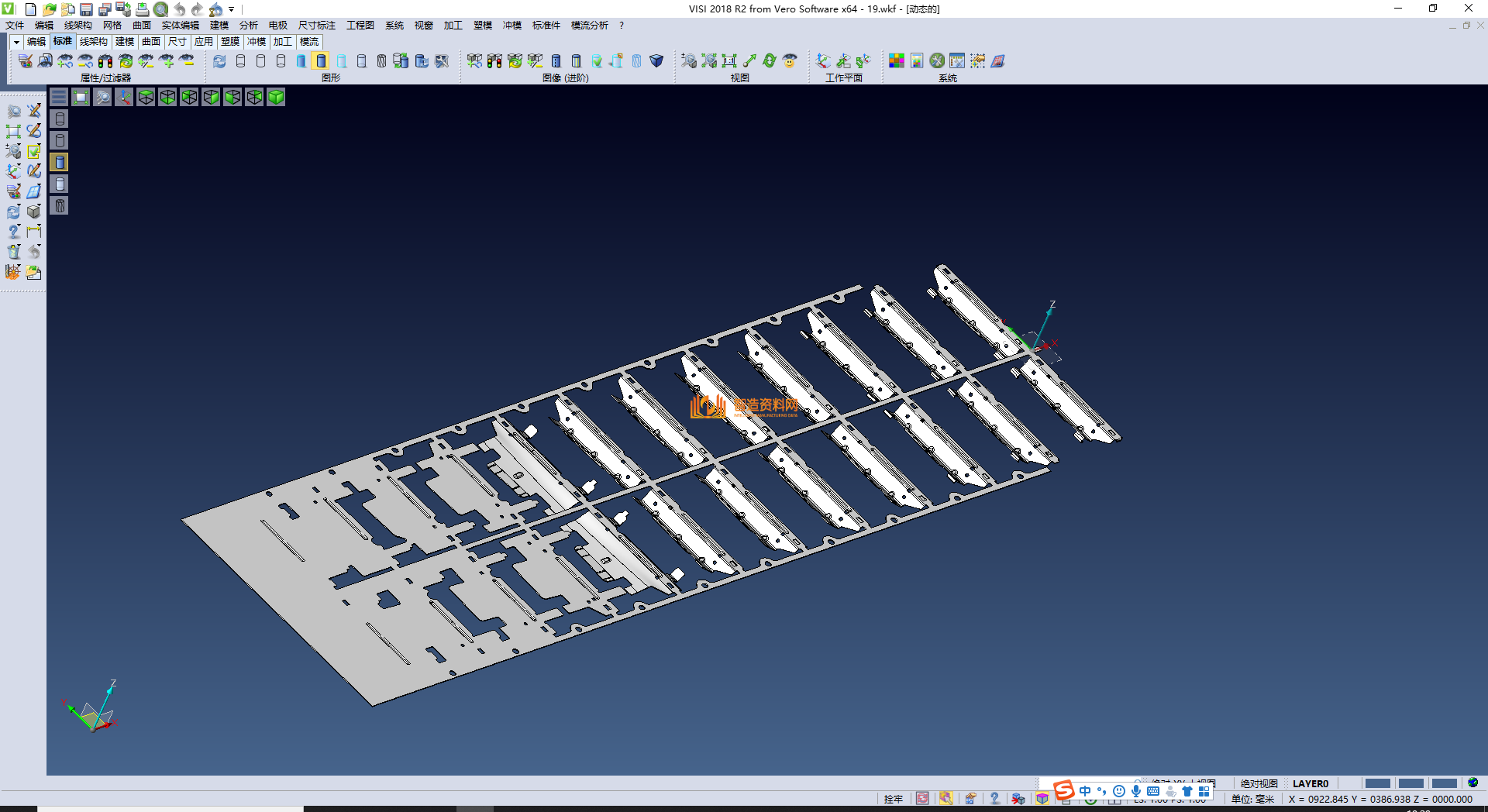Click the color palette grid icon

coord(897,60)
